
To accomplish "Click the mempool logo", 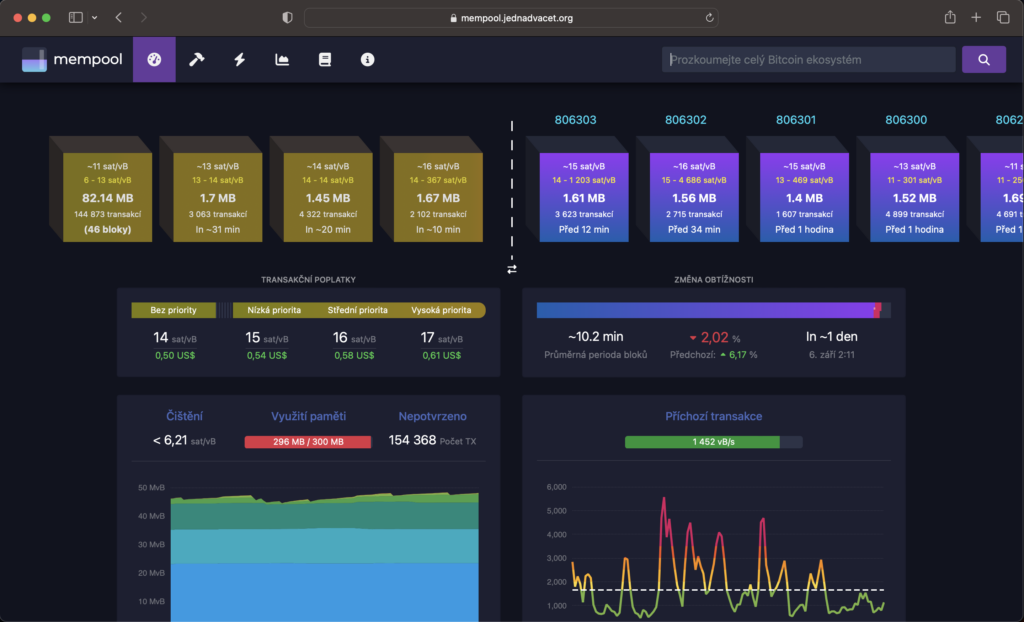I will (72, 59).
